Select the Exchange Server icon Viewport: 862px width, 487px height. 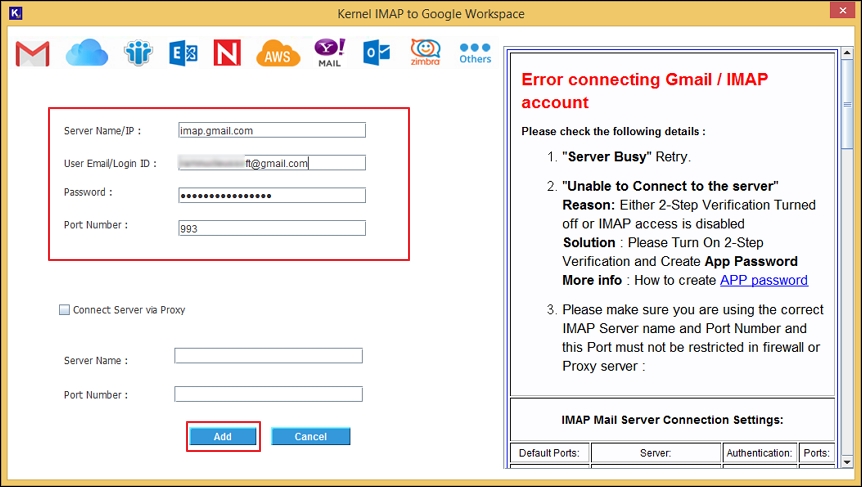pos(183,53)
